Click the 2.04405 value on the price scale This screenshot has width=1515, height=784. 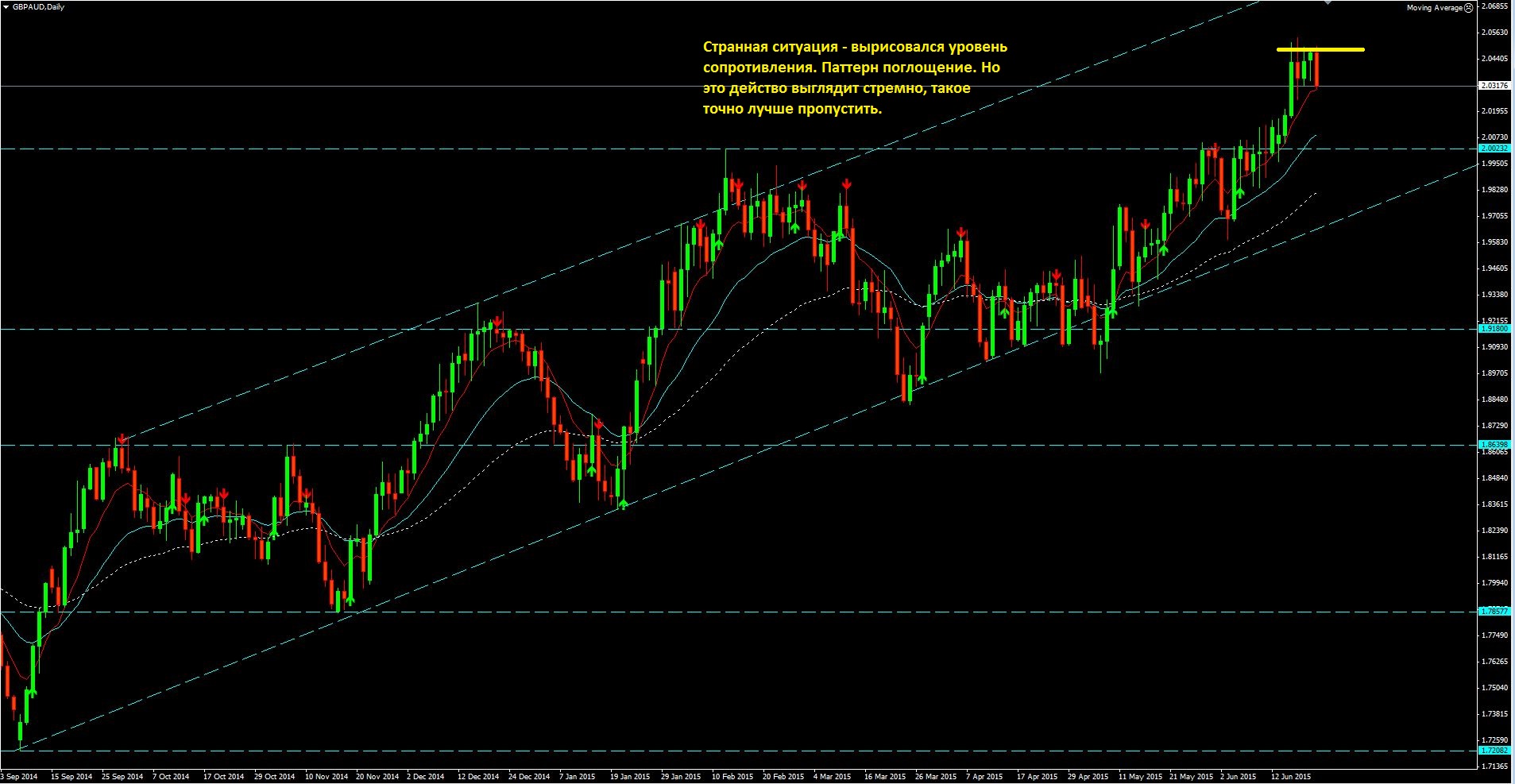tap(1495, 59)
